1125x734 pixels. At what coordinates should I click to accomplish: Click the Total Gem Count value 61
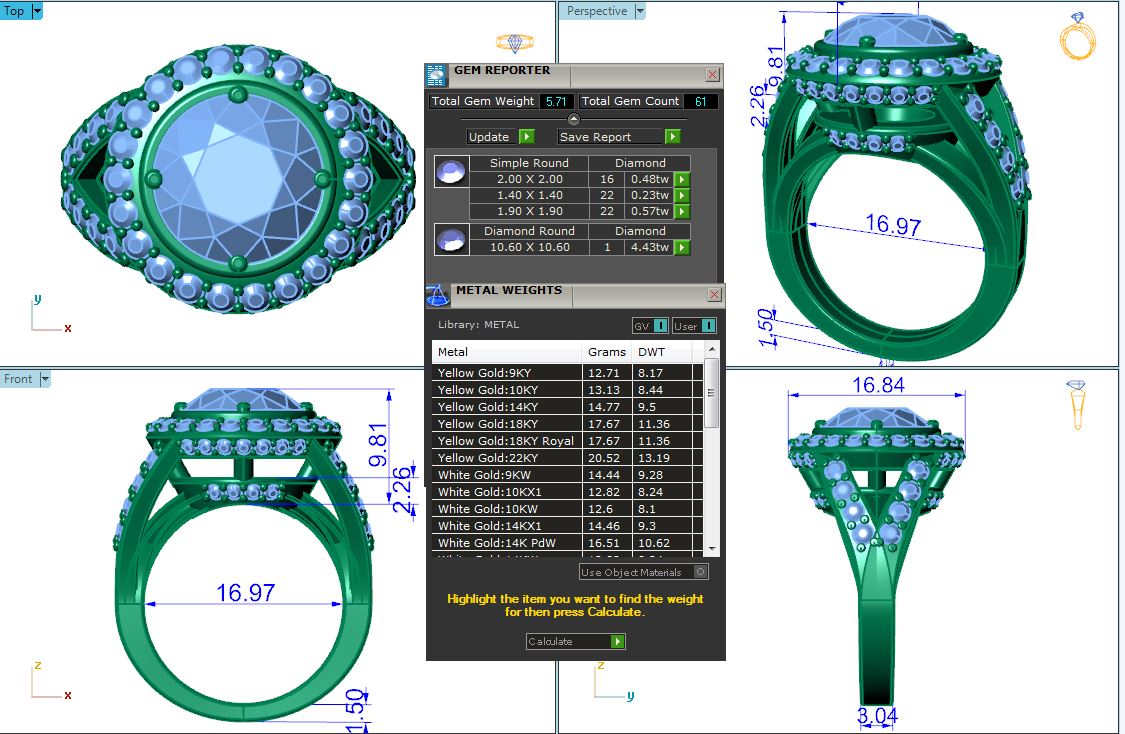700,102
